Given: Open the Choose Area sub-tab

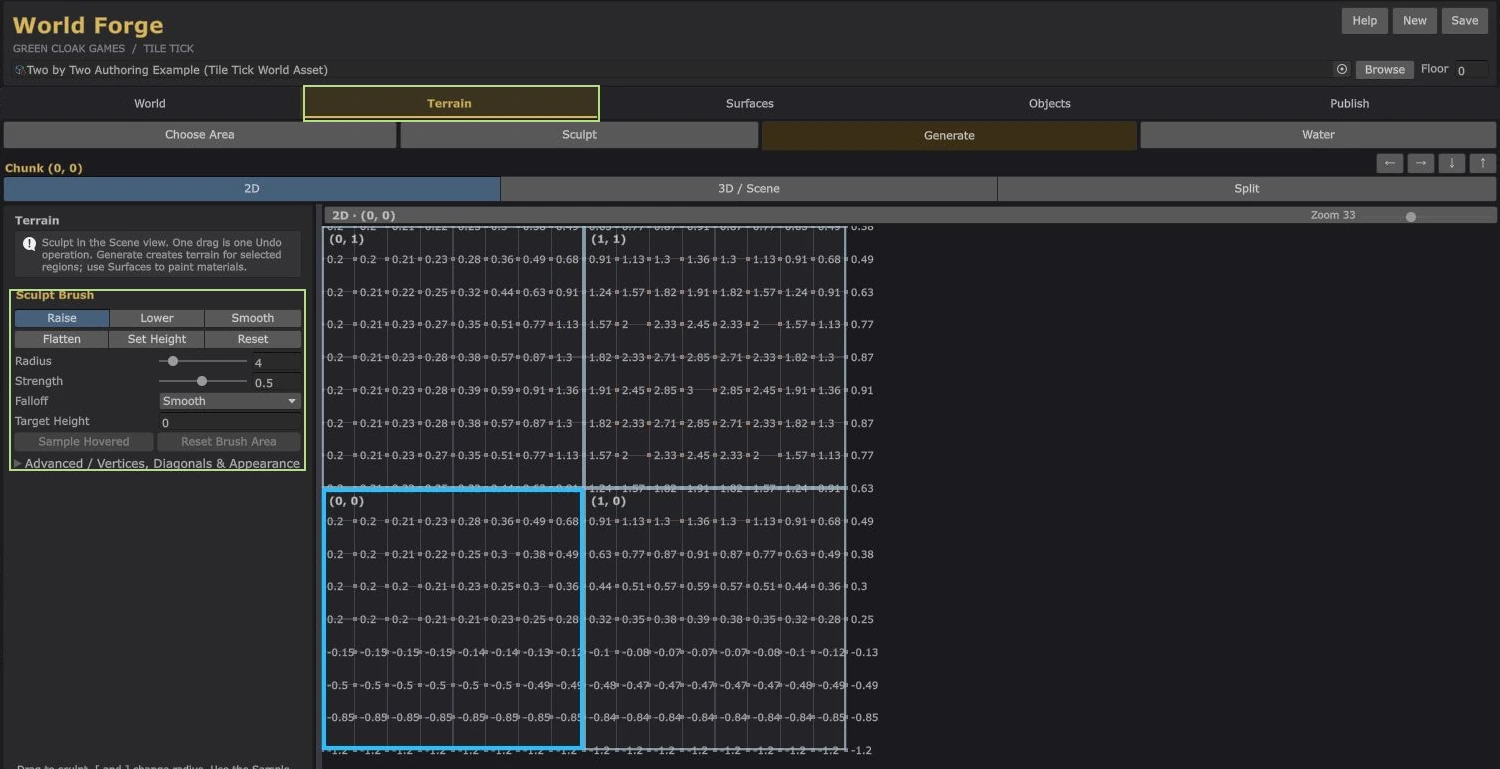Looking at the screenshot, I should [200, 135].
